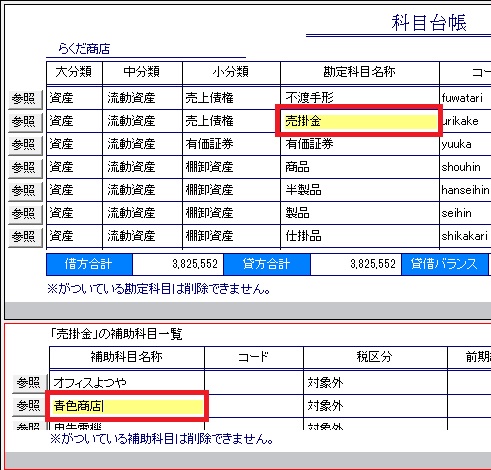Click 参照 button for 製品 row
This screenshot has width=491, height=470.
tap(25, 214)
